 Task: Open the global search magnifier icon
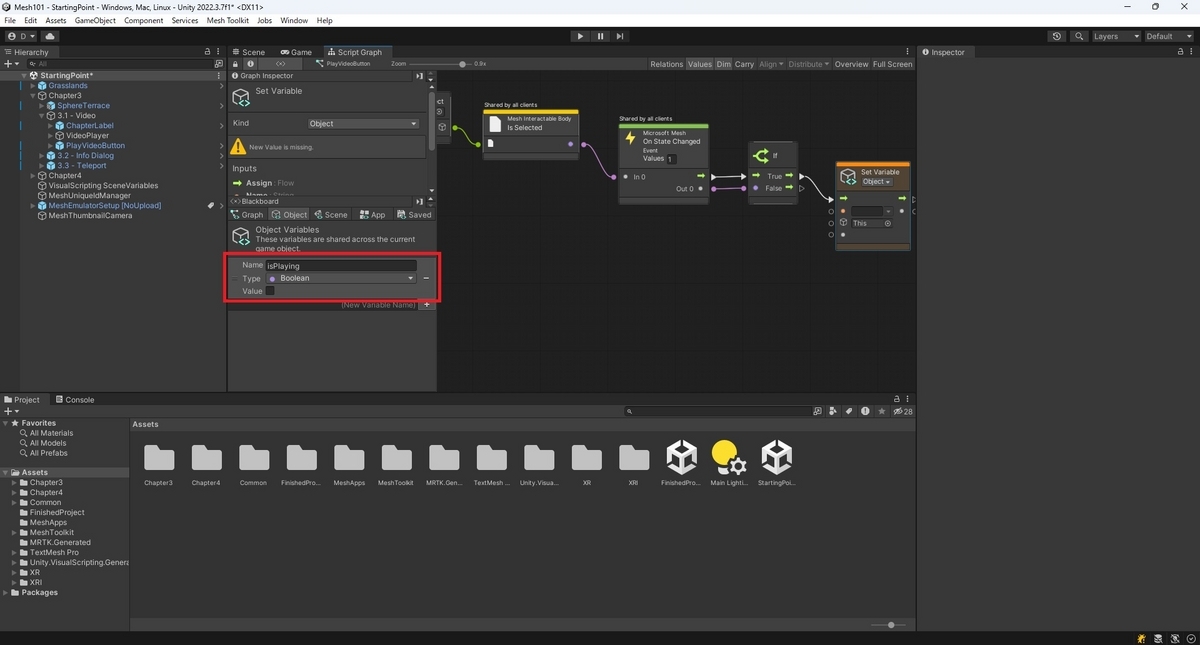[1080, 36]
